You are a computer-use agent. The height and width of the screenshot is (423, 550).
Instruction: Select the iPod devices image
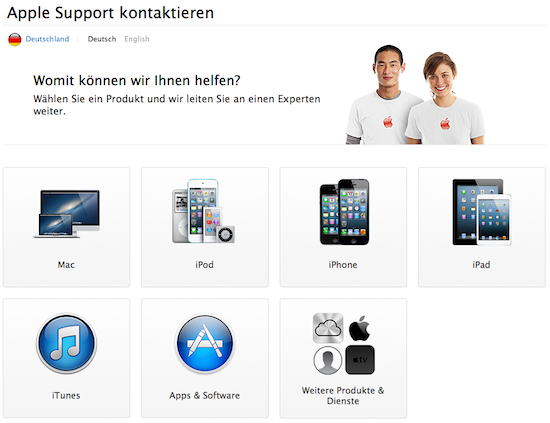tap(203, 211)
